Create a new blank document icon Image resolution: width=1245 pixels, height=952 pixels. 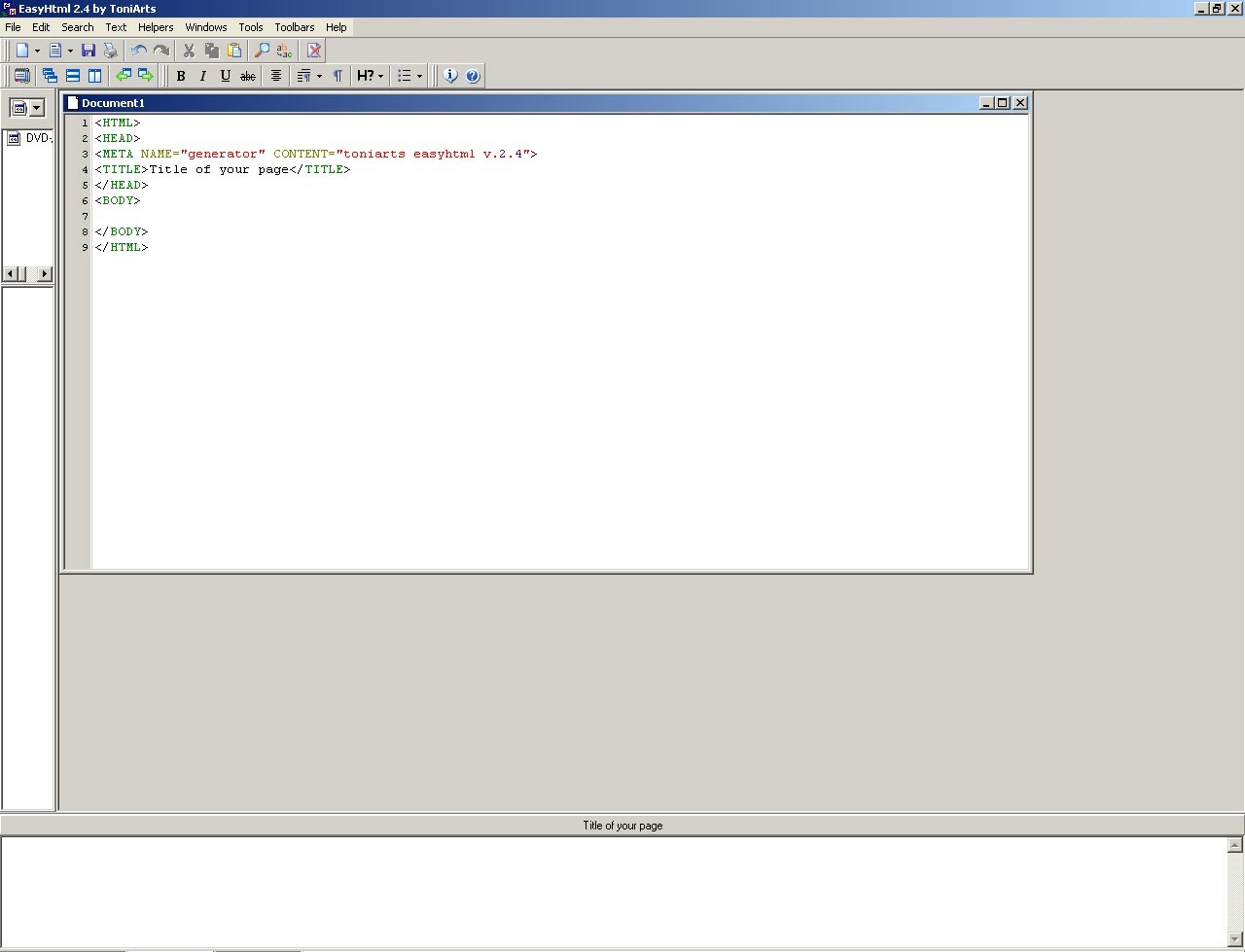coord(21,51)
